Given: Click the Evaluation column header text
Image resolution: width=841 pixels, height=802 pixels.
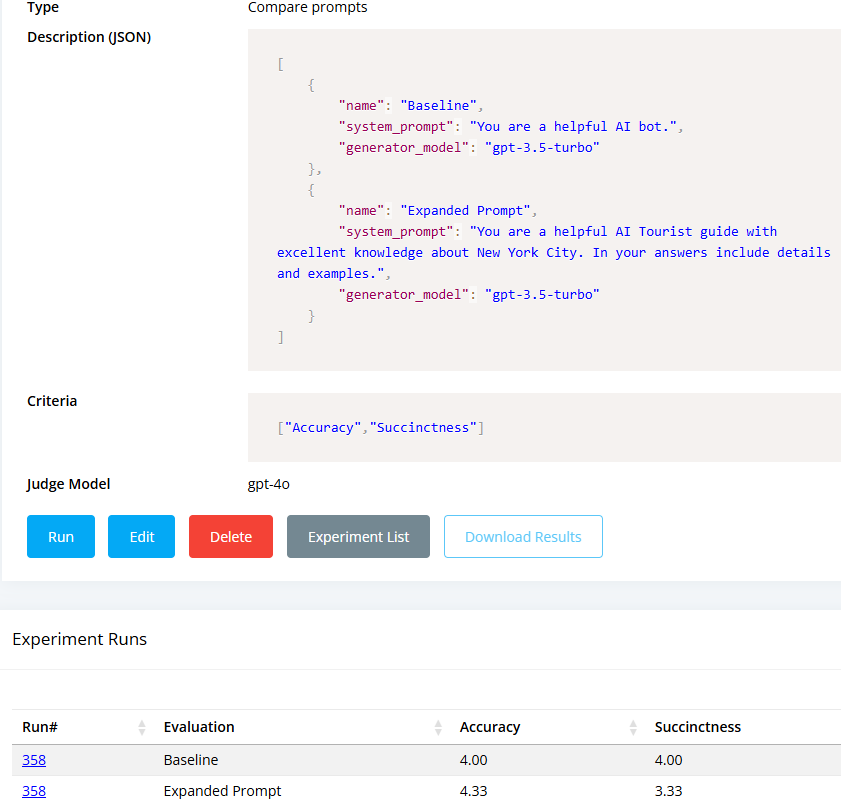Looking at the screenshot, I should coord(199,727).
